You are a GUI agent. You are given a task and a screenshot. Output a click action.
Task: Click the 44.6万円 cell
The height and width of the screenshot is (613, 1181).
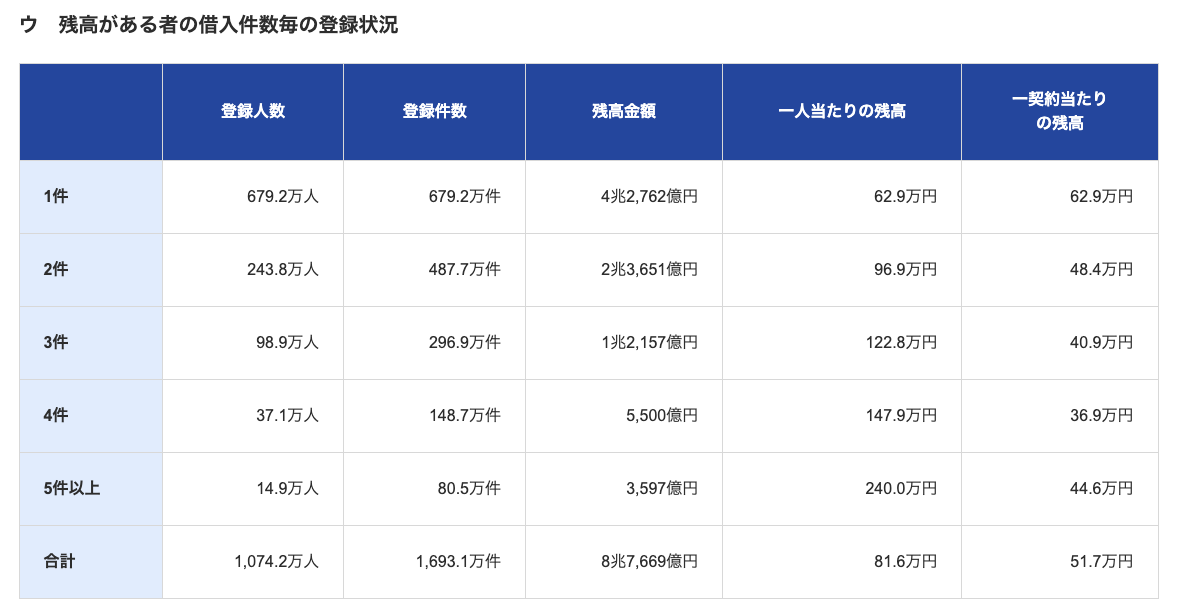tap(1060, 489)
